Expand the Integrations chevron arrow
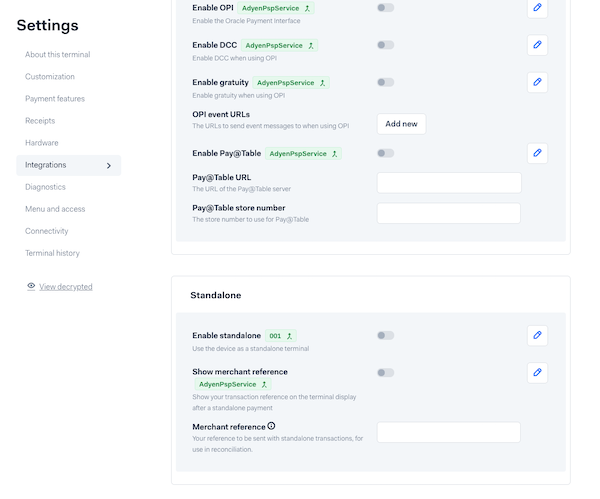 click(x=109, y=165)
